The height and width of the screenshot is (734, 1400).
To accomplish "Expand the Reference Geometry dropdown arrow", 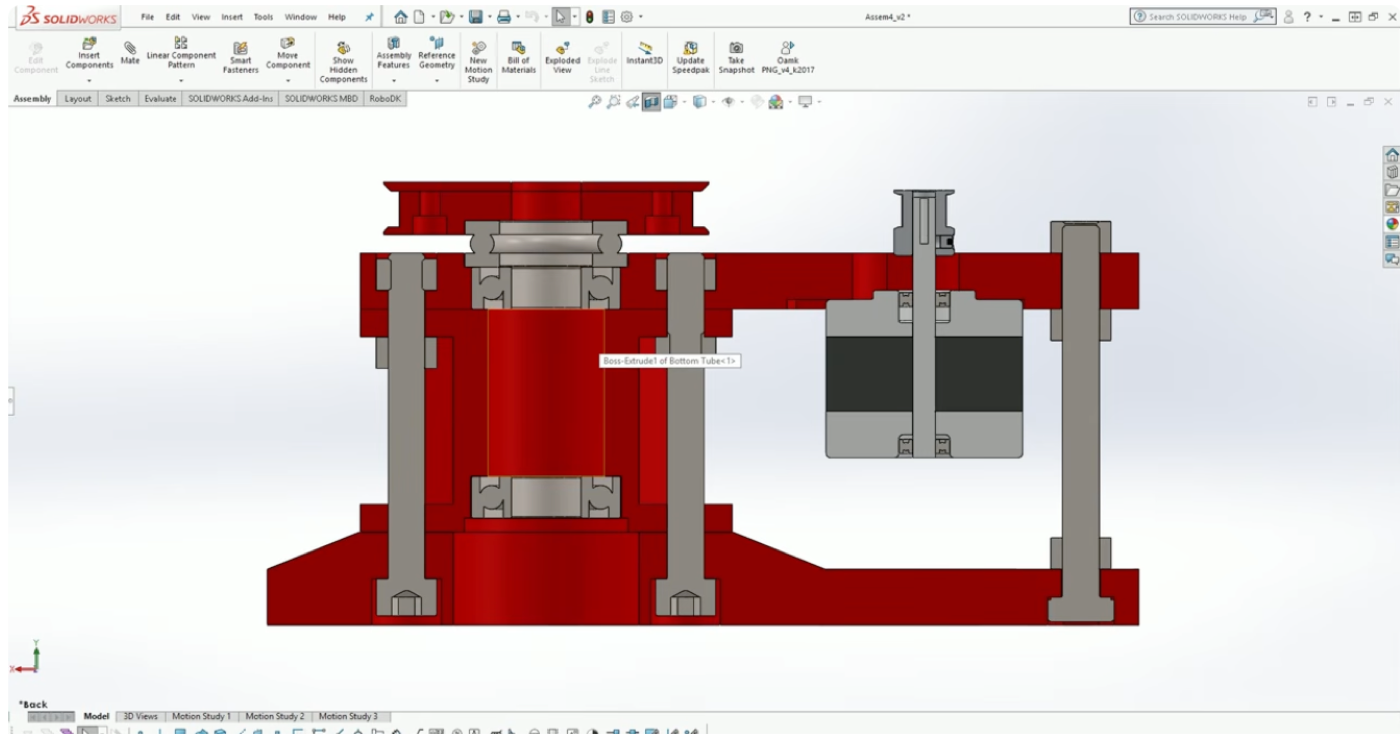I will pyautogui.click(x=437, y=79).
